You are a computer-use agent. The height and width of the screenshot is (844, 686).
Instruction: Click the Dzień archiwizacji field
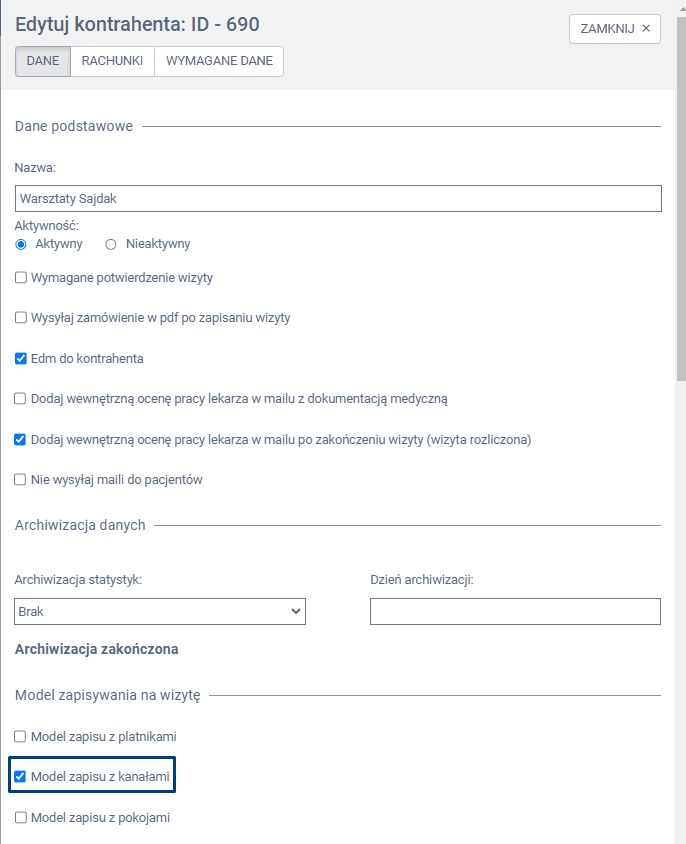tap(515, 611)
